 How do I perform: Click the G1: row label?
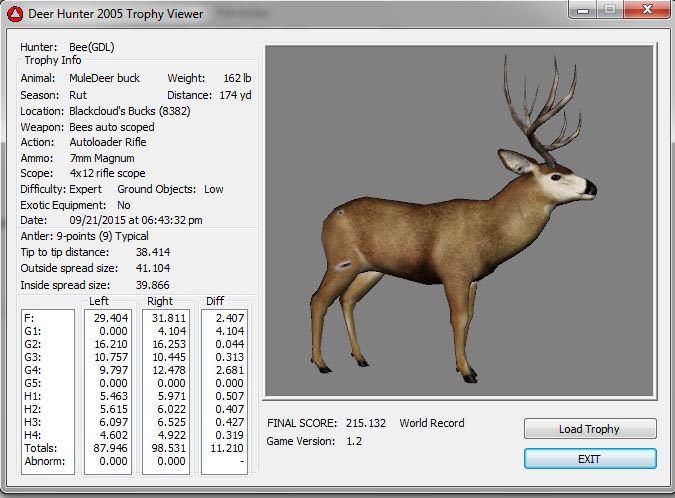point(33,331)
